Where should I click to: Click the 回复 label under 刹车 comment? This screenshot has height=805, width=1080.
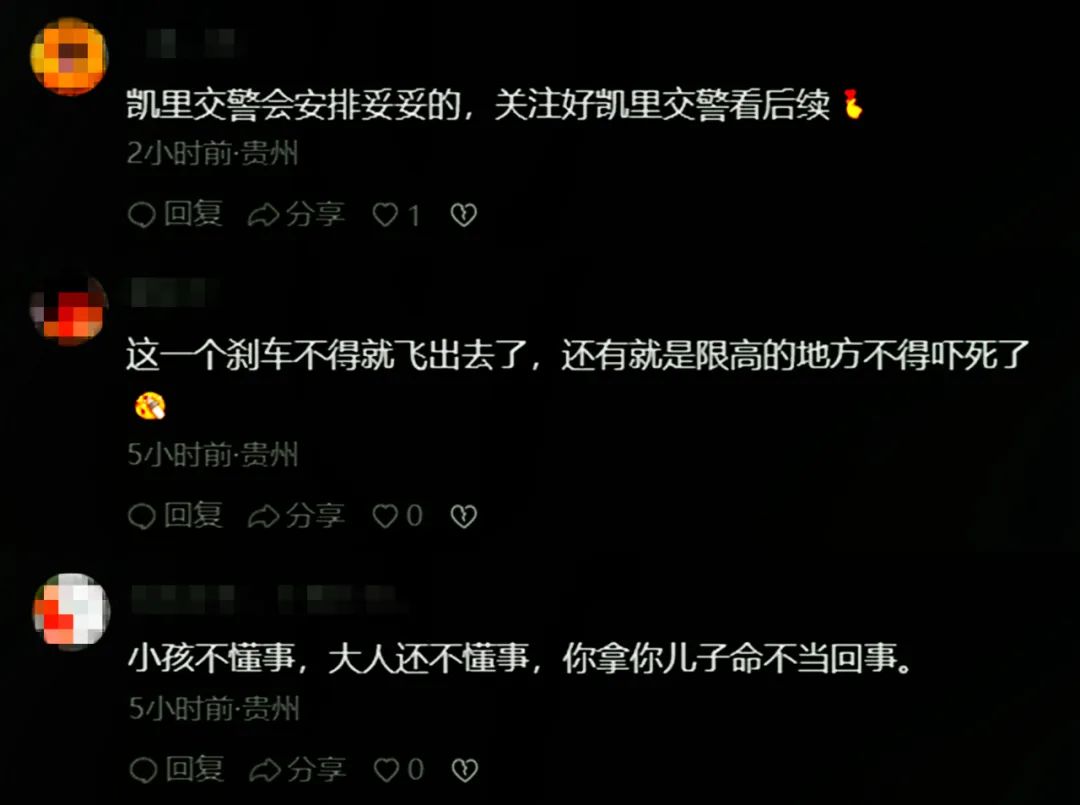pyautogui.click(x=194, y=515)
